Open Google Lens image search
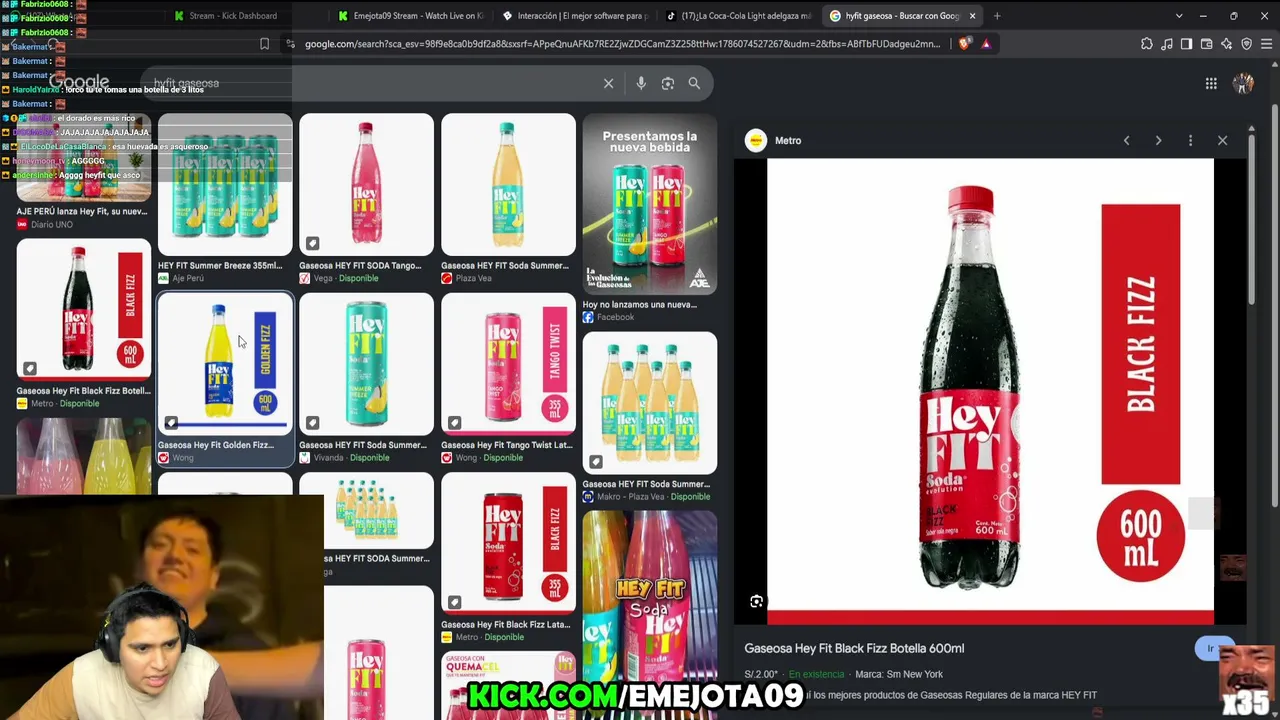 668,84
